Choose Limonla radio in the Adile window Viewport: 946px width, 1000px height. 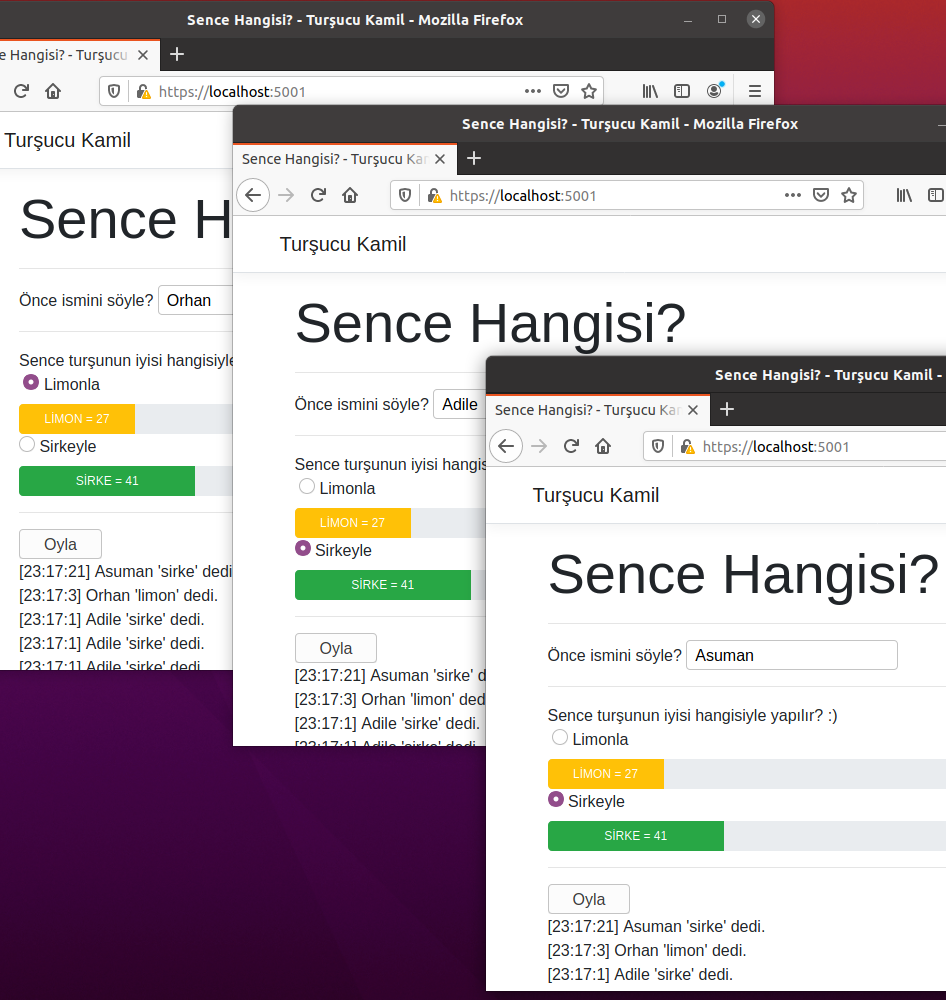(x=307, y=487)
